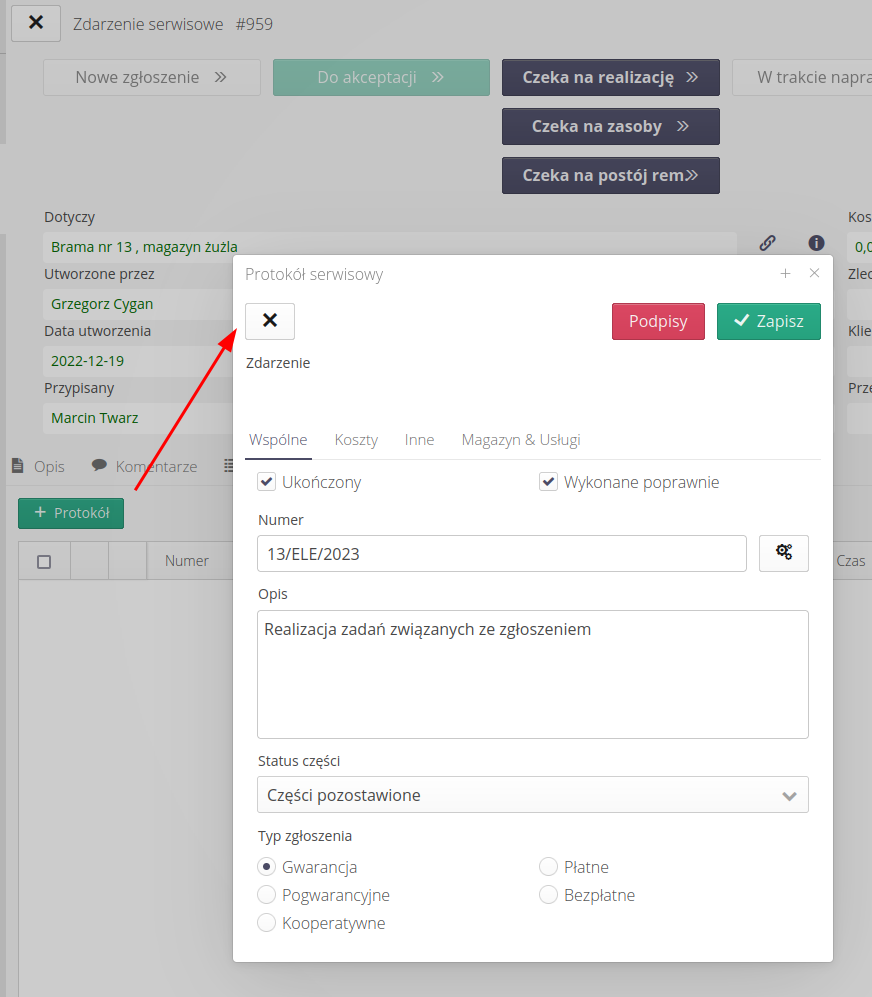Click the plus icon in Protokół serwisowy header

pos(786,273)
